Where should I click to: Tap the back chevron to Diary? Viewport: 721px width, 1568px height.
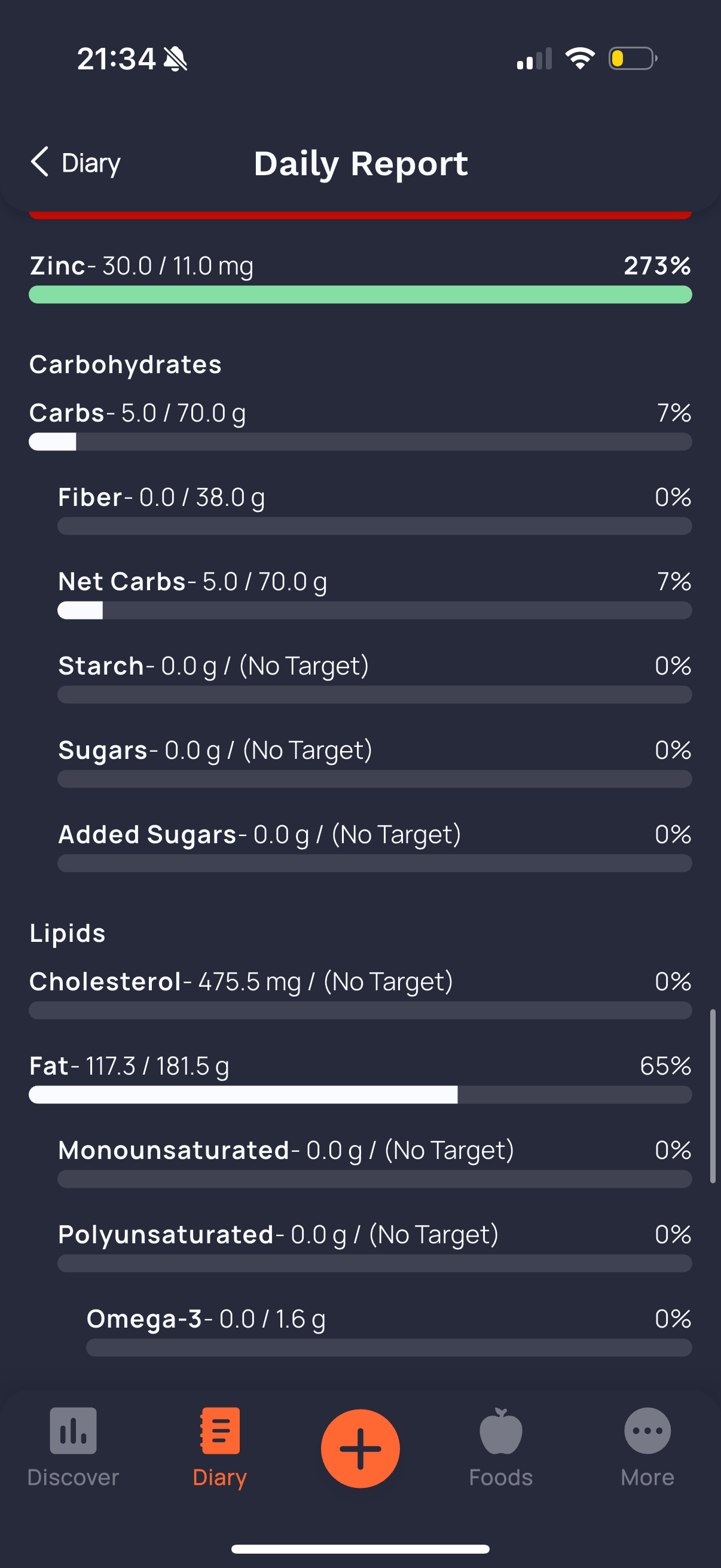[x=40, y=162]
